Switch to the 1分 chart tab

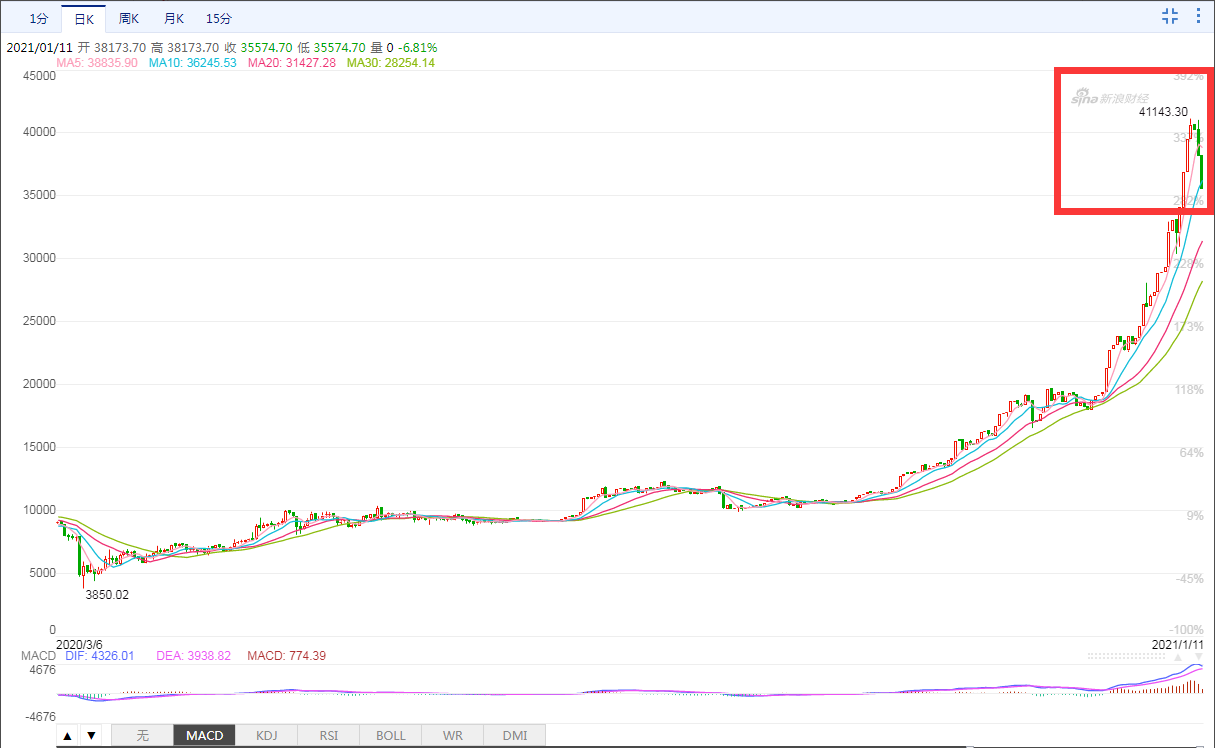click(x=38, y=18)
